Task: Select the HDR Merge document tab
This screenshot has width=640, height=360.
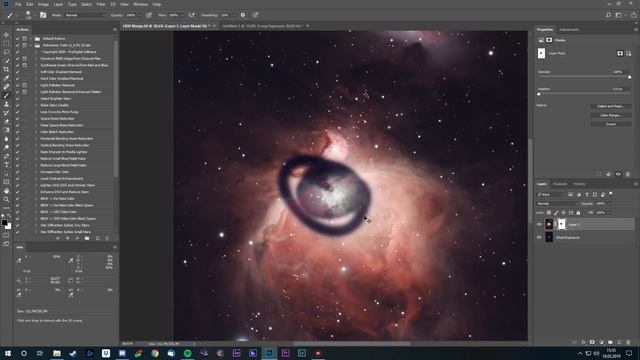Action: [167, 26]
